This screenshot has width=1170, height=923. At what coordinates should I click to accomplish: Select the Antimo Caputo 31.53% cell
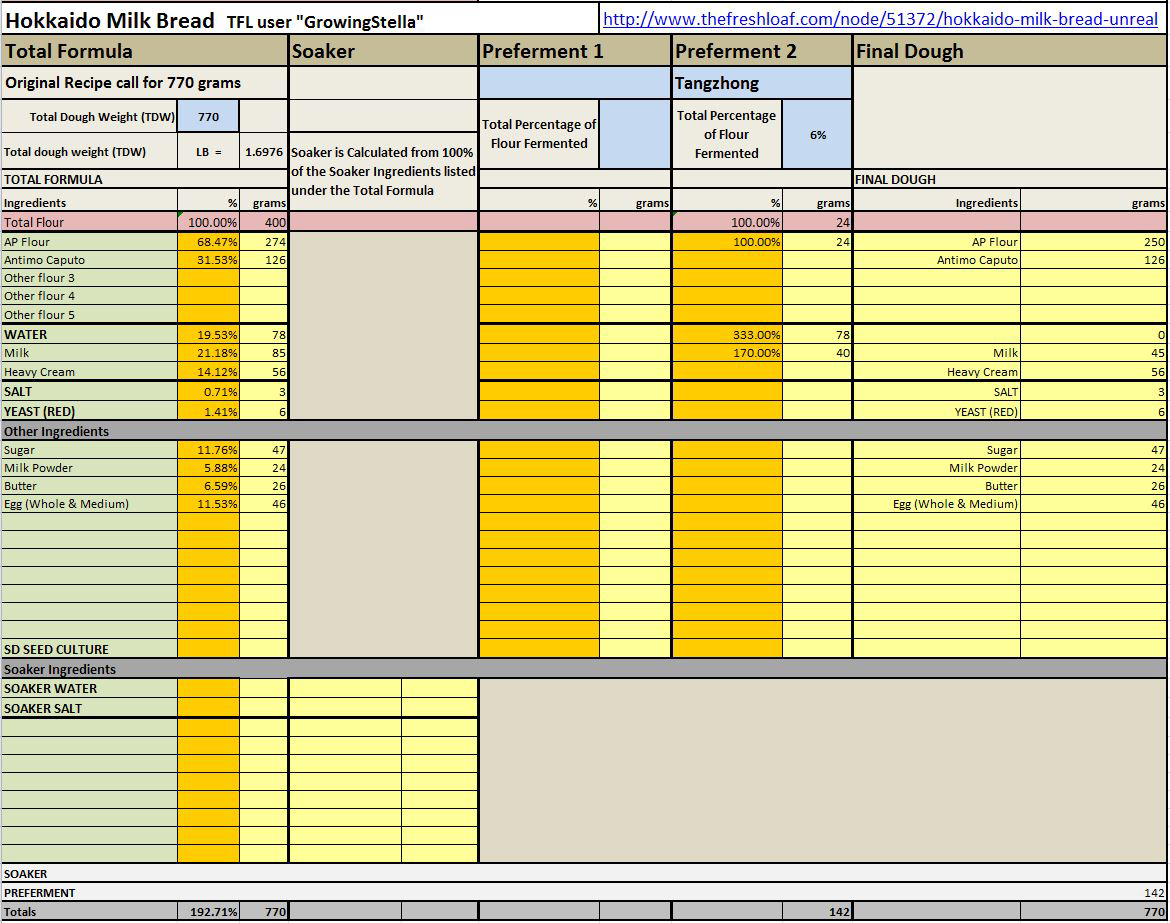(209, 260)
